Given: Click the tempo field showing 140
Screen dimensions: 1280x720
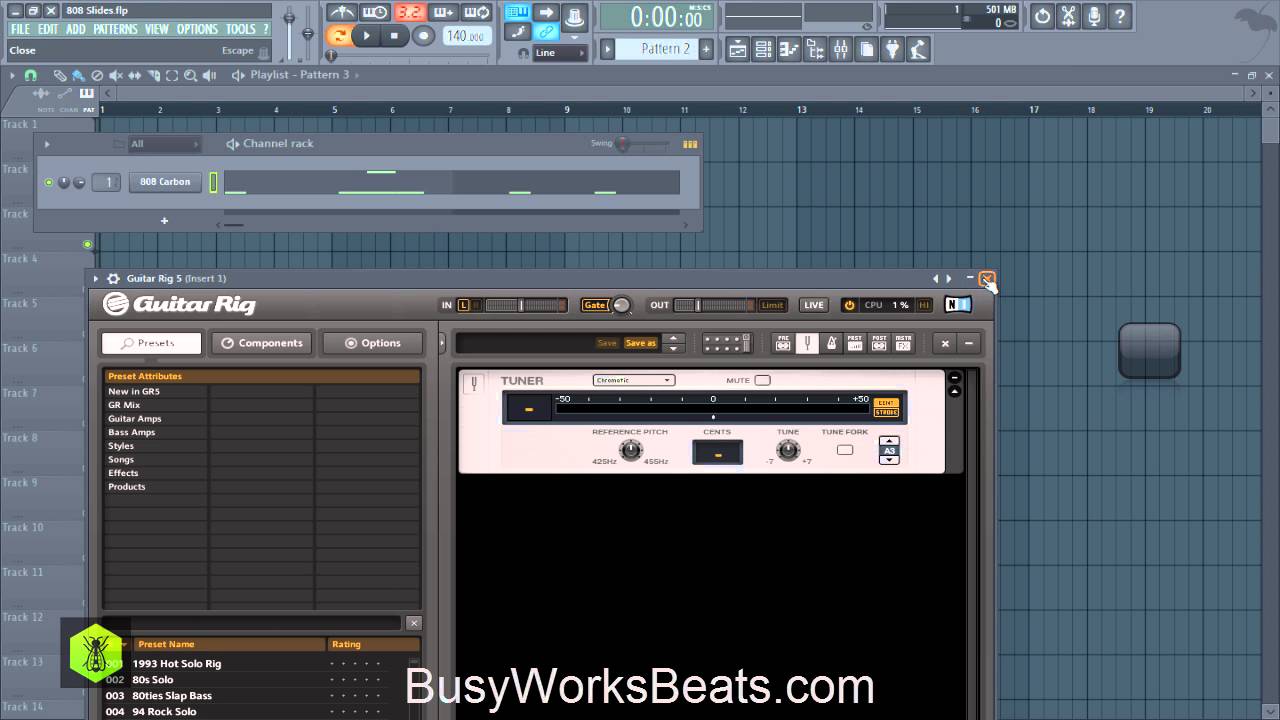Looking at the screenshot, I should point(465,36).
